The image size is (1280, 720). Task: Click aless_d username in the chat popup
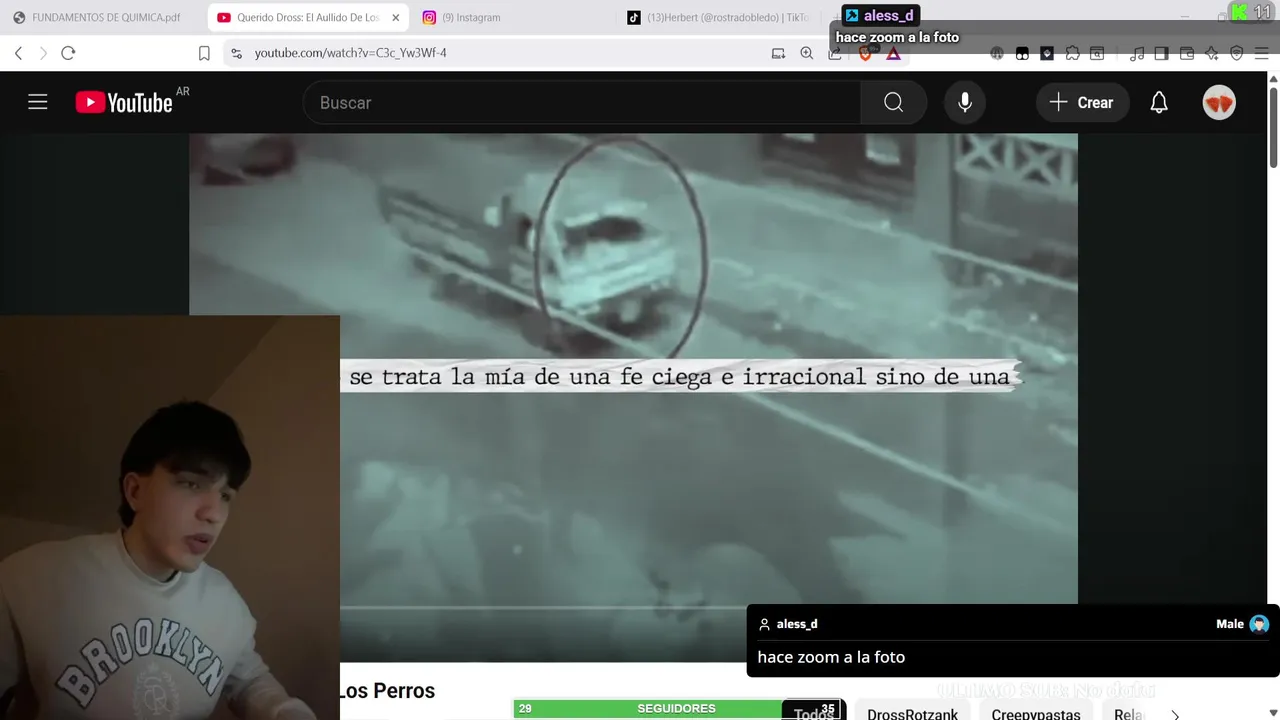pos(797,624)
